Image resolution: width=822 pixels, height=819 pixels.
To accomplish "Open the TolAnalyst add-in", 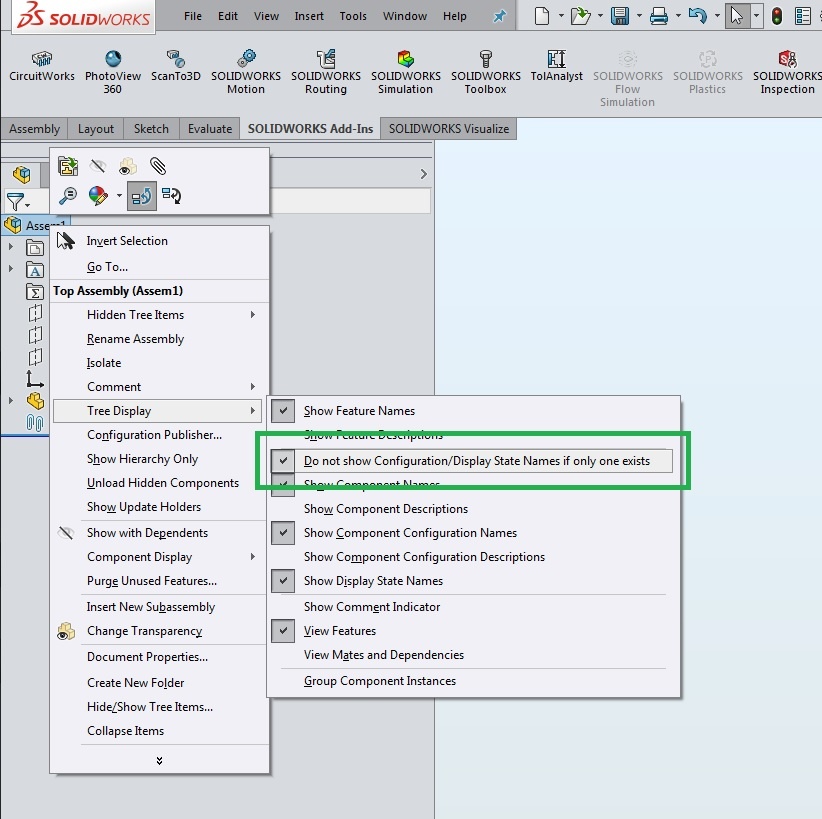I will coord(556,66).
